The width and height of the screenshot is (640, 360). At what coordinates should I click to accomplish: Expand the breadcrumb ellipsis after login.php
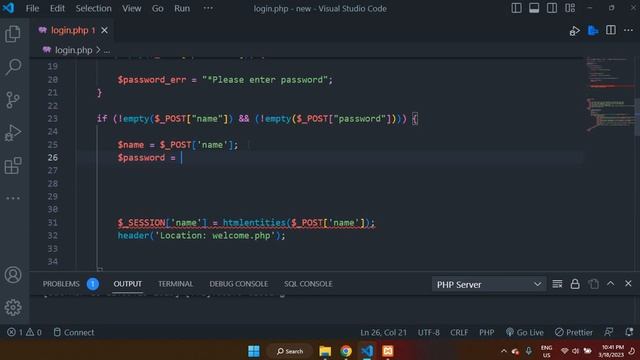(107, 51)
